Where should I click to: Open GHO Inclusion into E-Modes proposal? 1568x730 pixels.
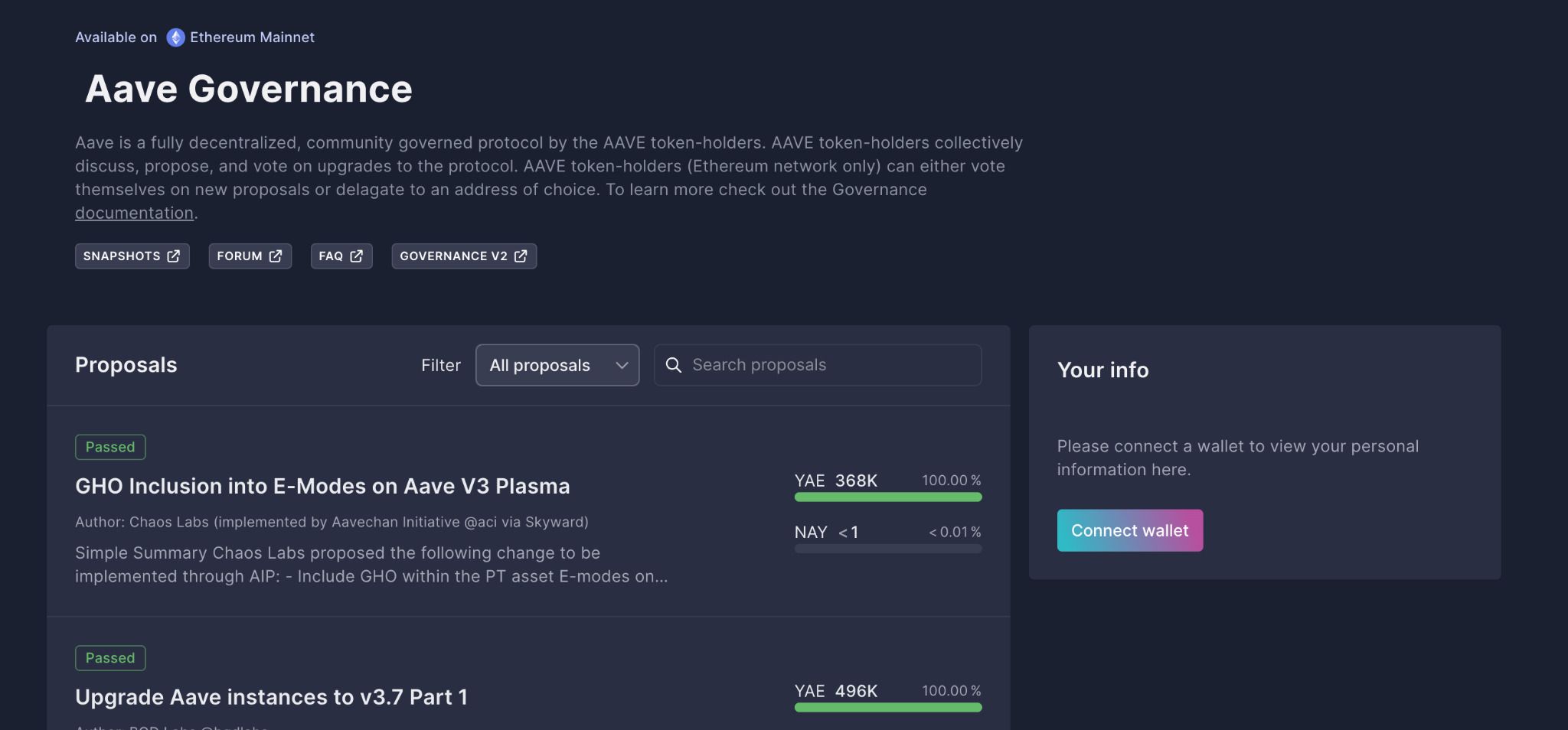tap(322, 486)
